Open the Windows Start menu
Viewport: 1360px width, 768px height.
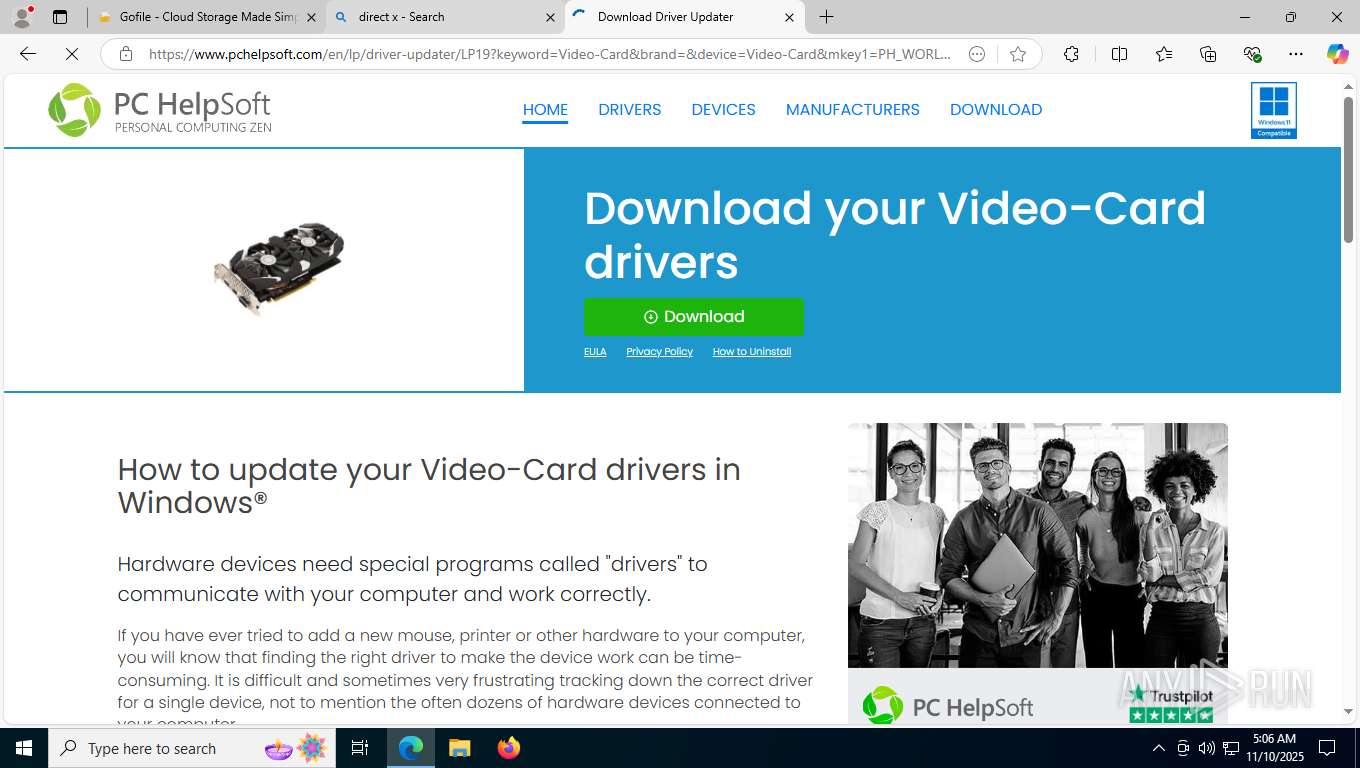(24, 748)
